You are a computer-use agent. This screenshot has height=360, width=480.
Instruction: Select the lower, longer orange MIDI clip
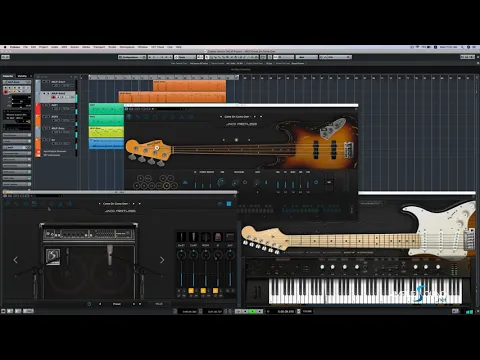pyautogui.click(x=172, y=97)
